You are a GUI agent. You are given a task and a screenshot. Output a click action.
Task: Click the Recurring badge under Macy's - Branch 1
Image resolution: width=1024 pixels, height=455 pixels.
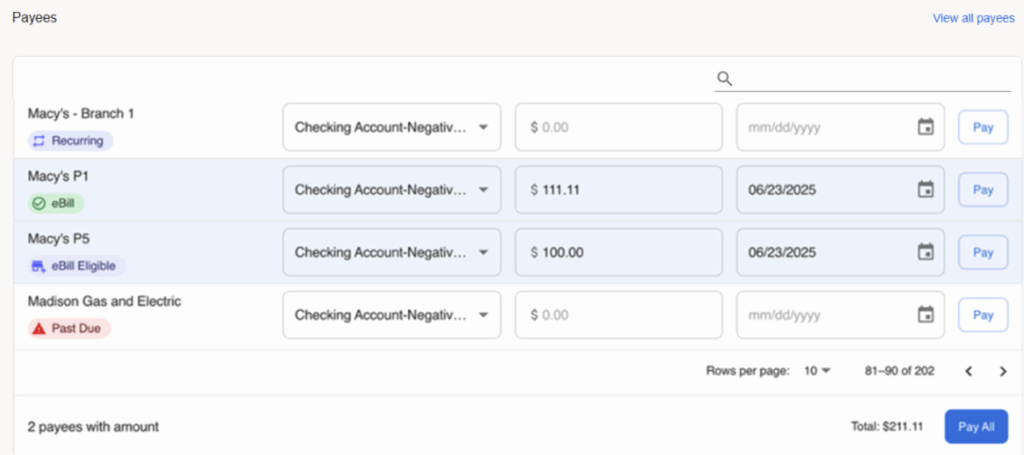click(x=71, y=140)
